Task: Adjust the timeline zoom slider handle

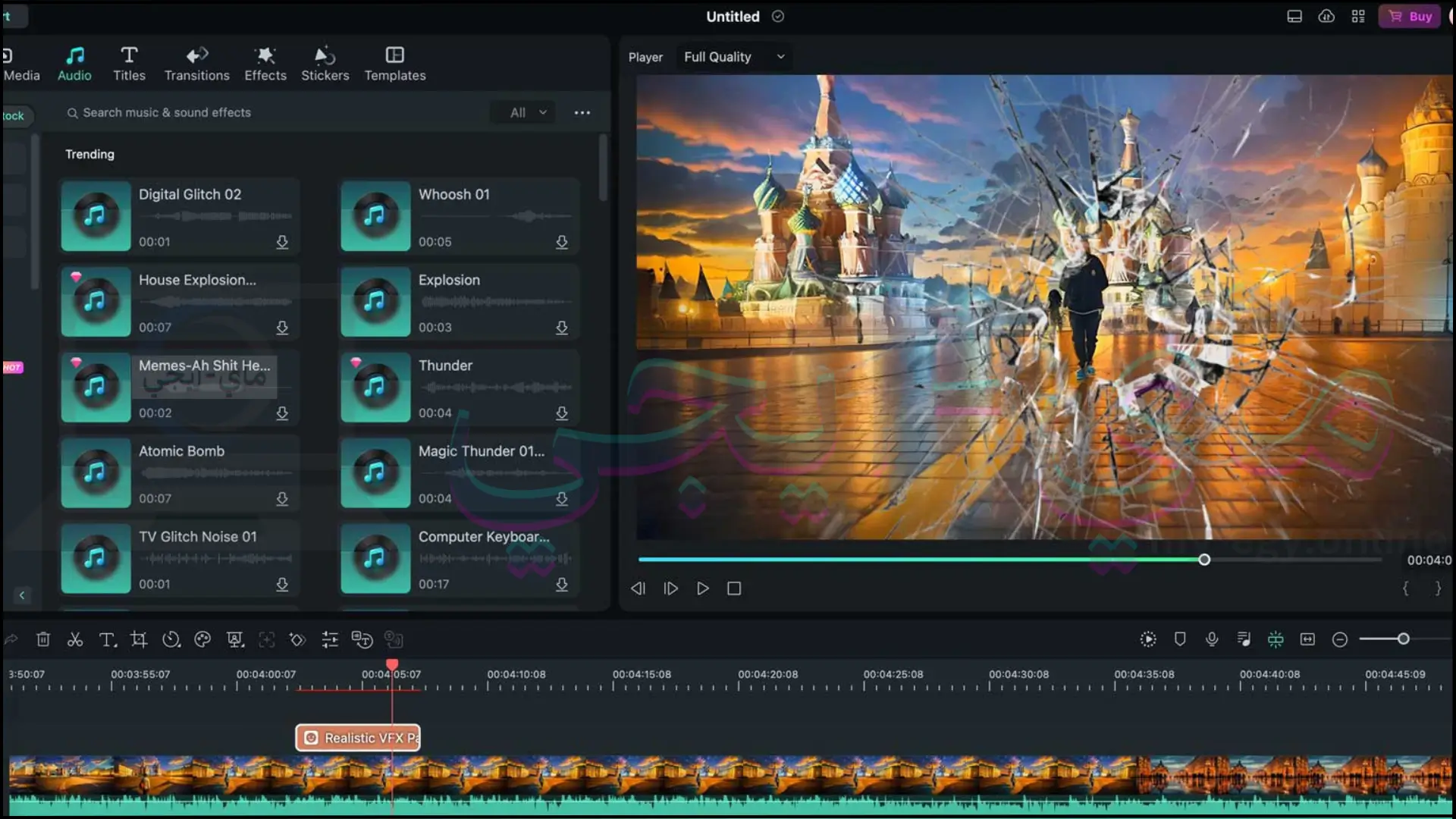Action: pyautogui.click(x=1404, y=639)
